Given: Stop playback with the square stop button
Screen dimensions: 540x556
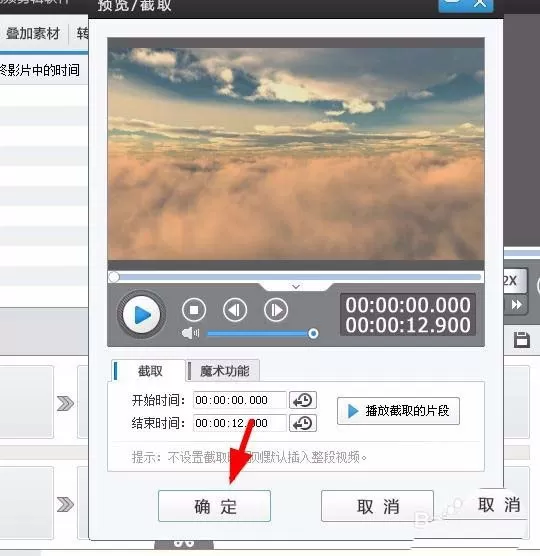Looking at the screenshot, I should click(x=194, y=310).
